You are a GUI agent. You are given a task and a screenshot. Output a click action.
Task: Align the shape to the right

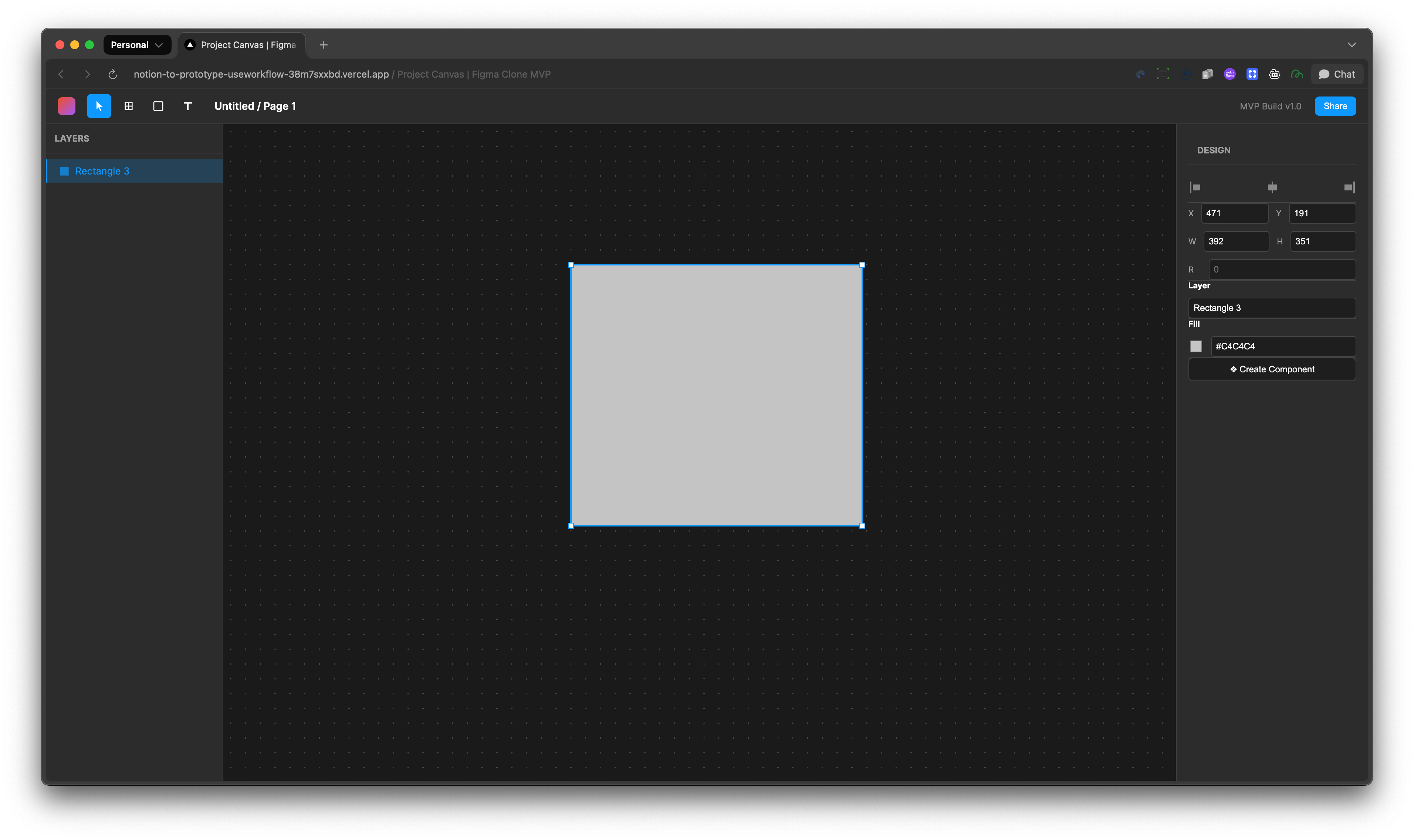(1350, 187)
